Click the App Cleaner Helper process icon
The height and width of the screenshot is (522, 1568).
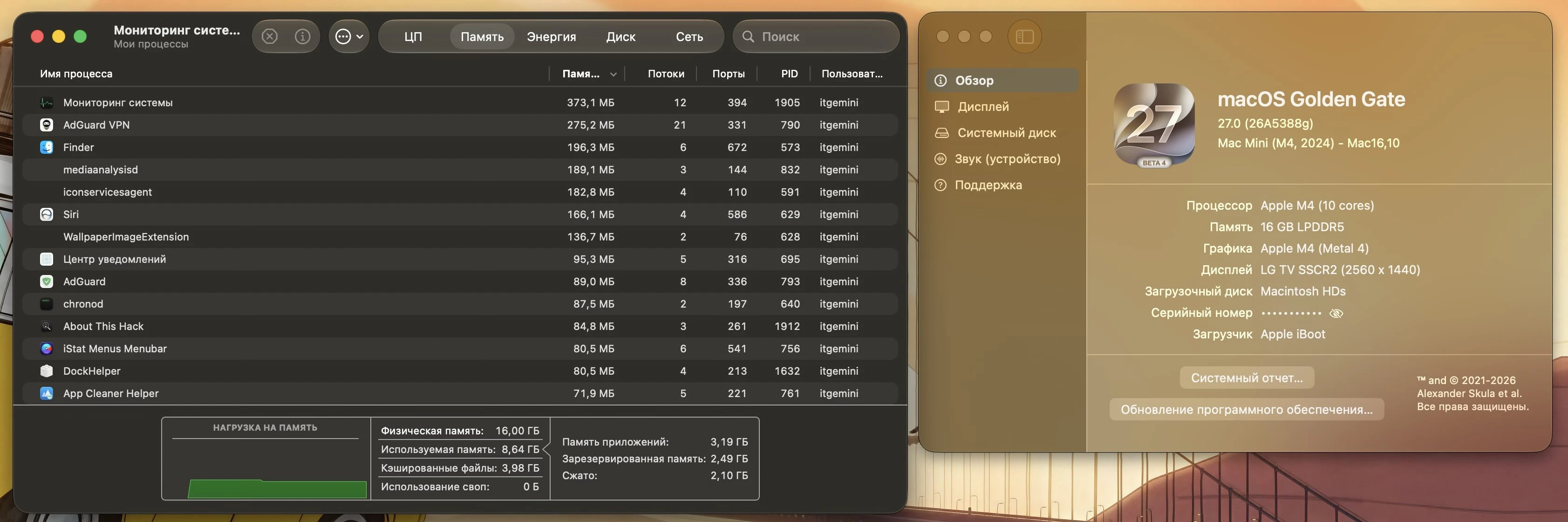(46, 393)
